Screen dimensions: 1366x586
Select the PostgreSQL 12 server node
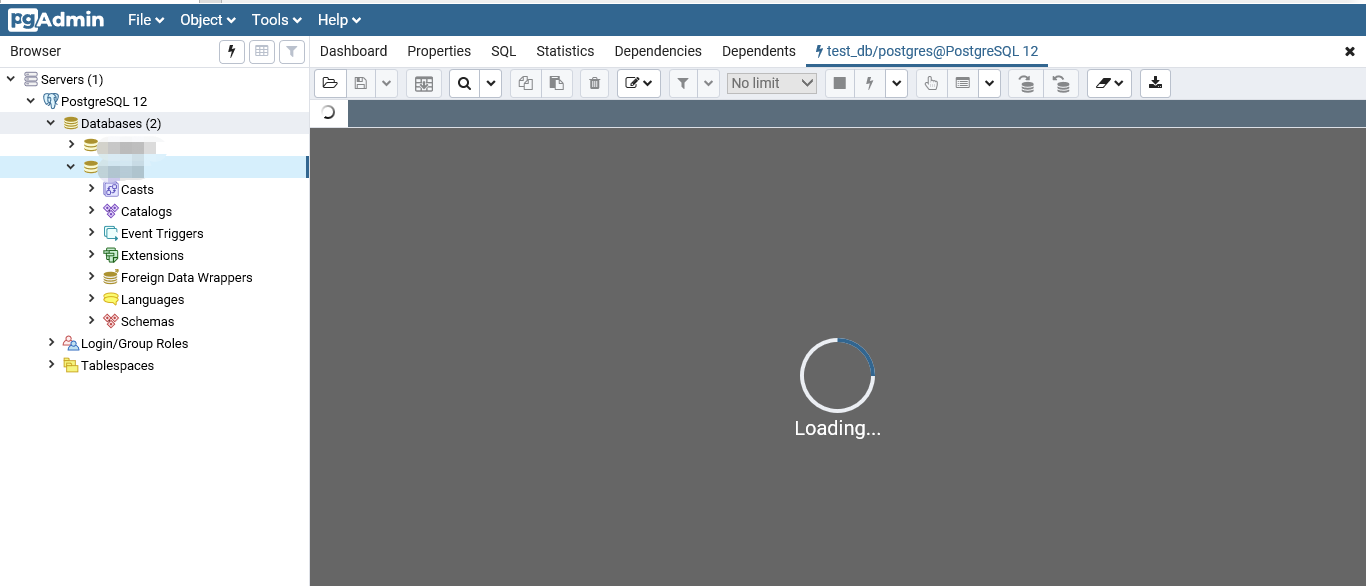pyautogui.click(x=104, y=101)
